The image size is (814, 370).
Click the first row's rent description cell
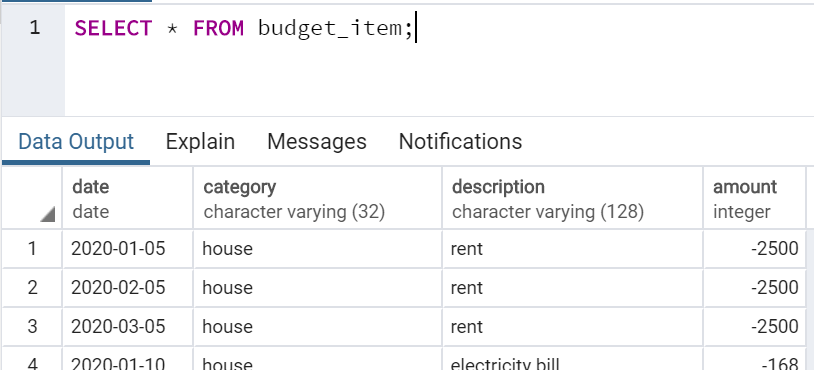click(x=573, y=249)
